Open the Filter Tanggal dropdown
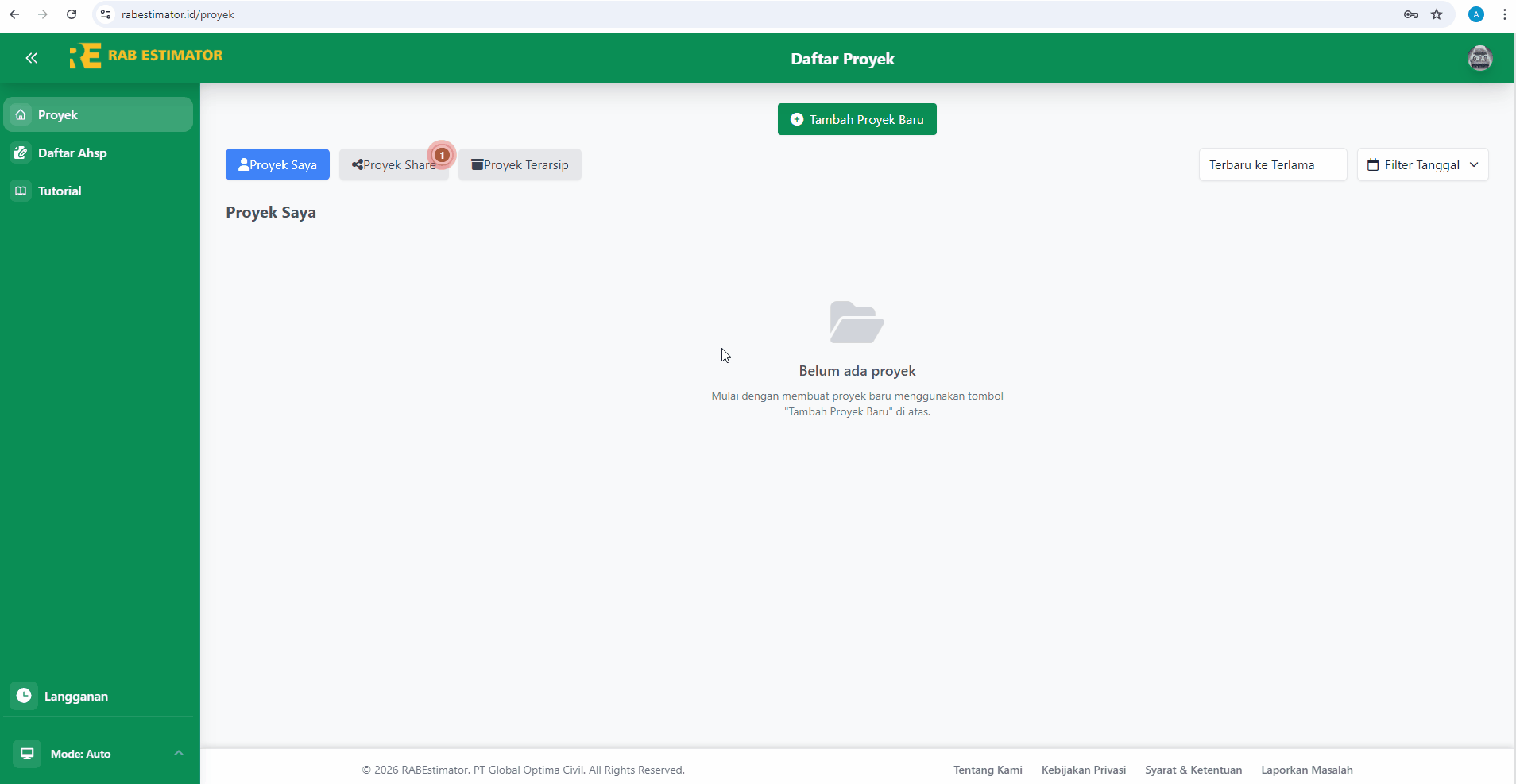1516x784 pixels. [x=1422, y=164]
